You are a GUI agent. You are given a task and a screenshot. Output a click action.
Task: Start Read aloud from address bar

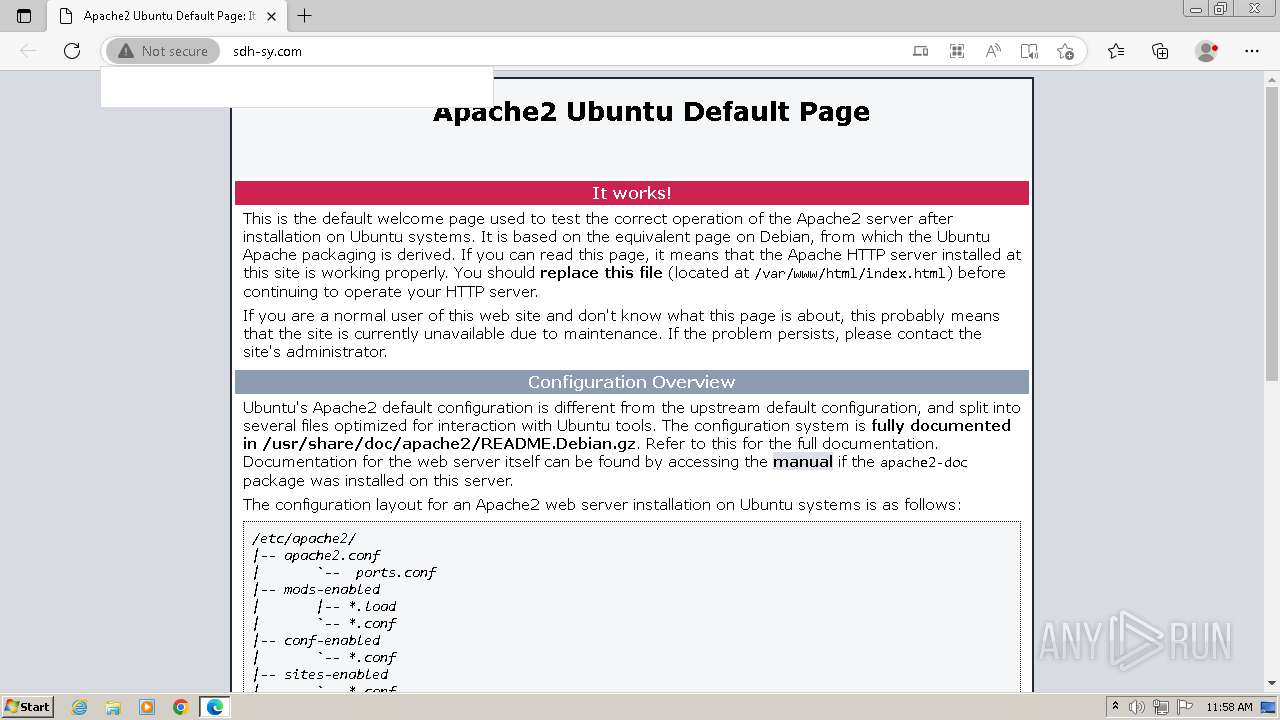(x=993, y=51)
